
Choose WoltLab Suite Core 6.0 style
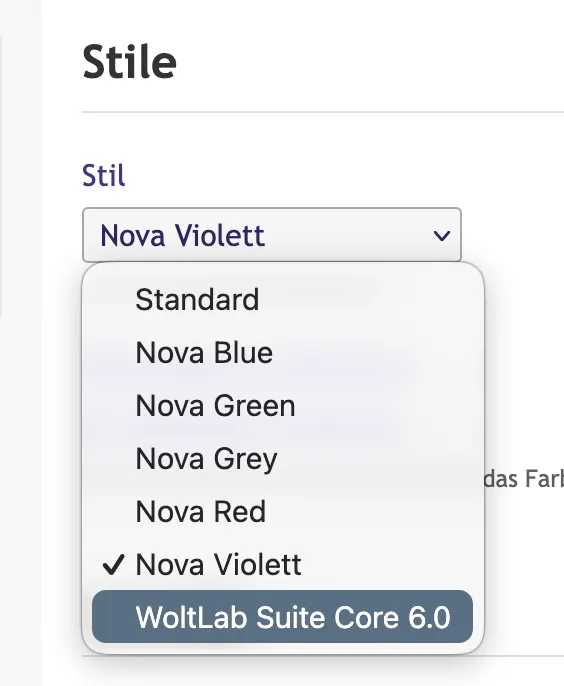(282, 617)
